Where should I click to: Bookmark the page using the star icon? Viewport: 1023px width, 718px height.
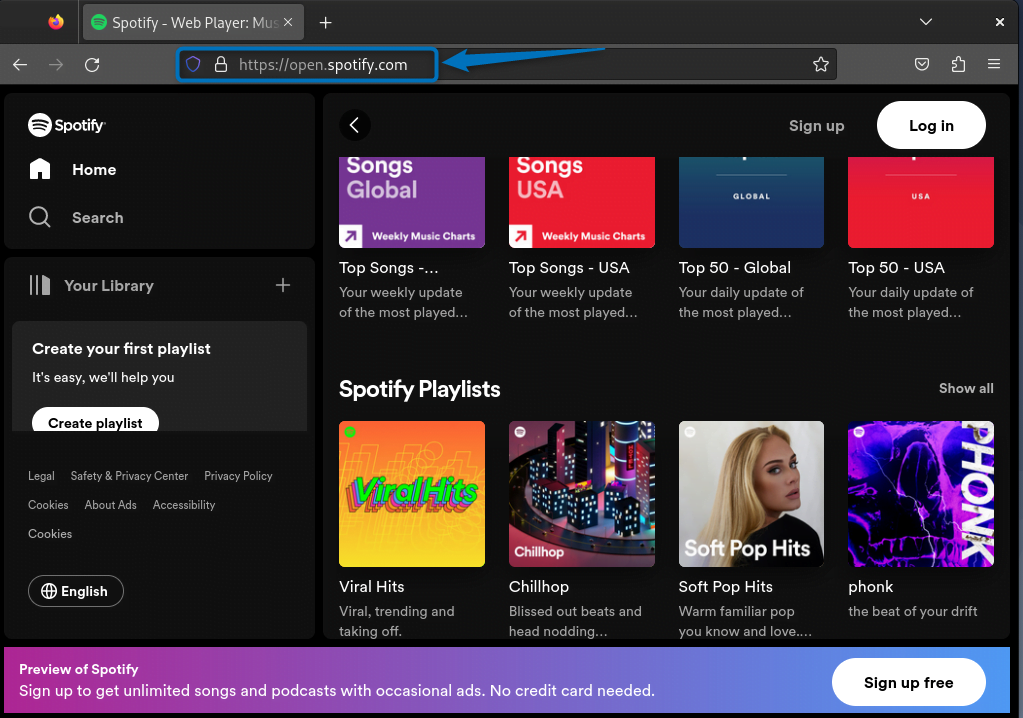821,64
